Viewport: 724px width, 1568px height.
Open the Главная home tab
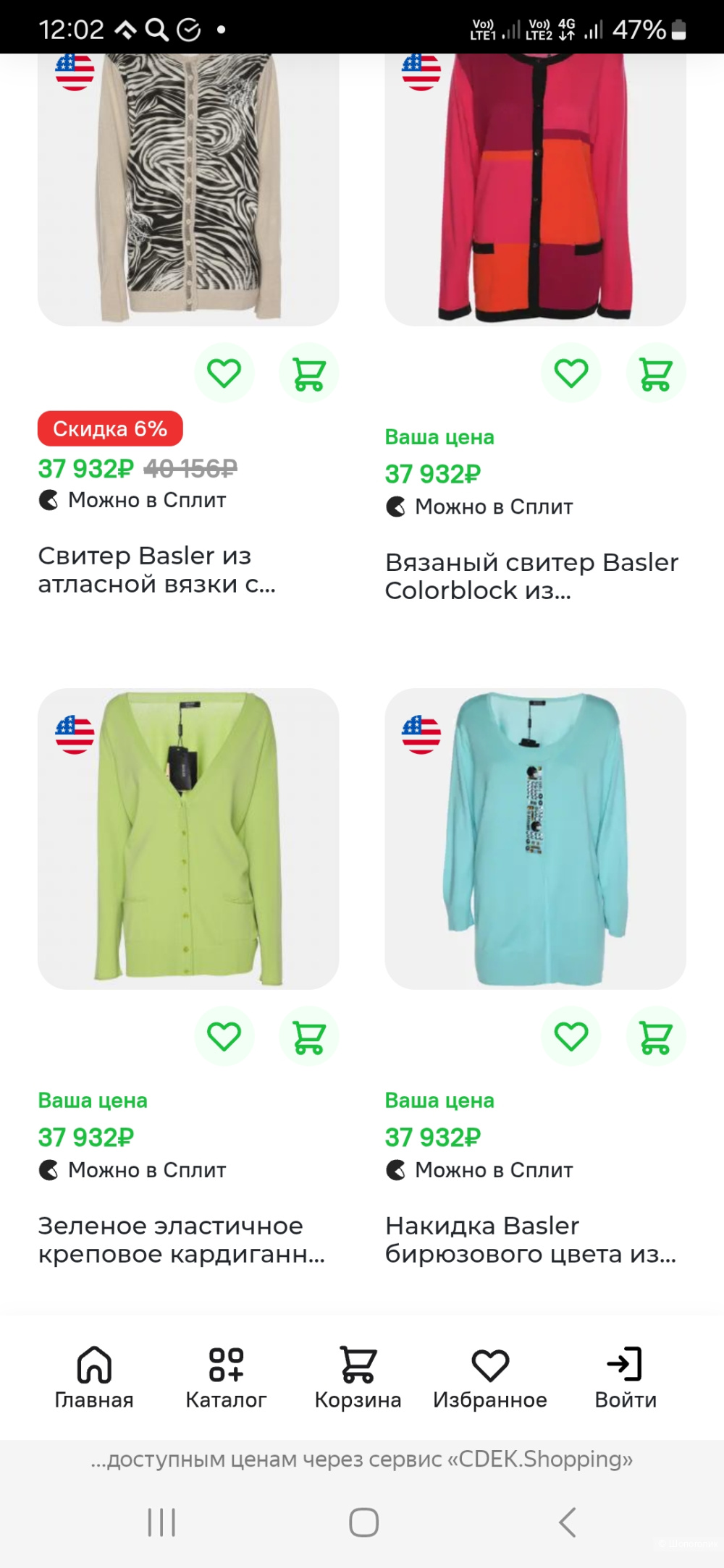(x=94, y=1377)
